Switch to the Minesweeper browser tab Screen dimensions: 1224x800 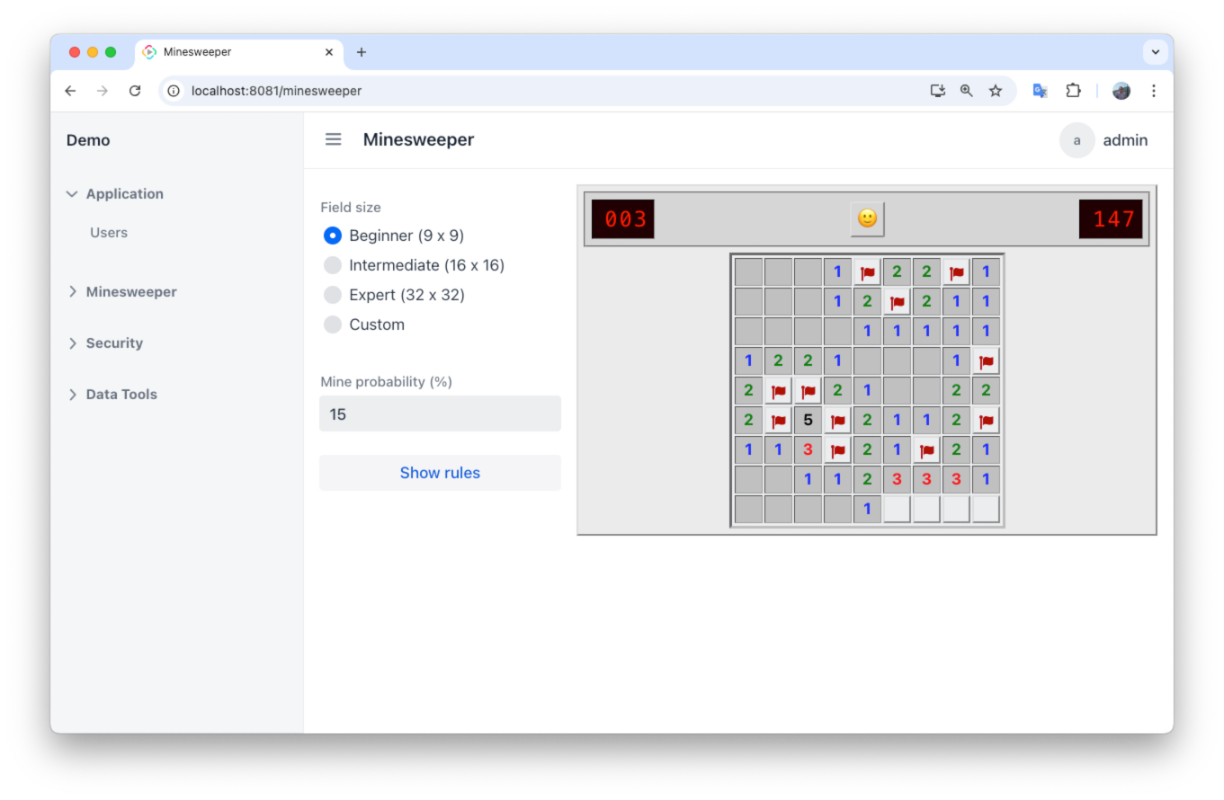[x=238, y=52]
